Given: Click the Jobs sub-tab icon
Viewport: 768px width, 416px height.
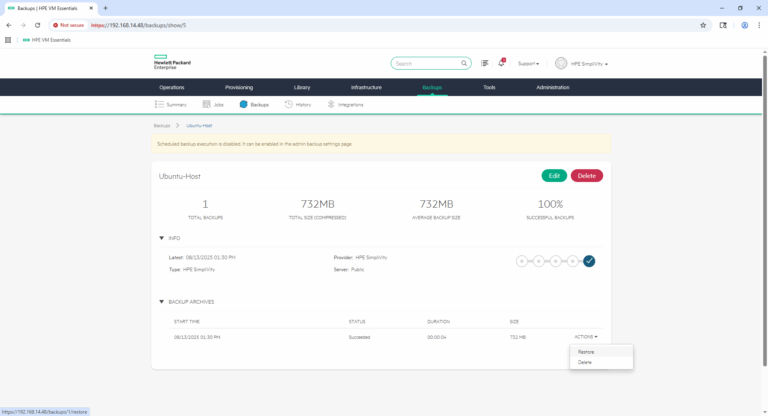Looking at the screenshot, I should coord(206,104).
